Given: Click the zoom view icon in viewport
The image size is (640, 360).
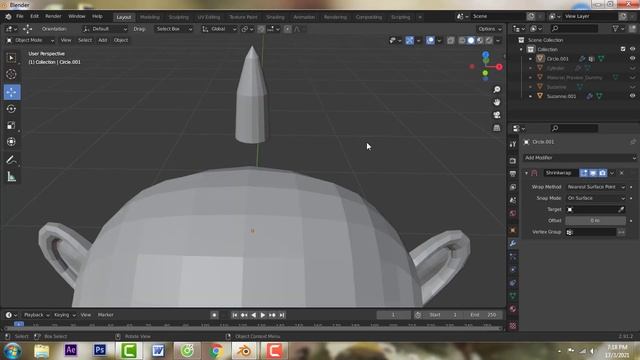Looking at the screenshot, I should [497, 89].
